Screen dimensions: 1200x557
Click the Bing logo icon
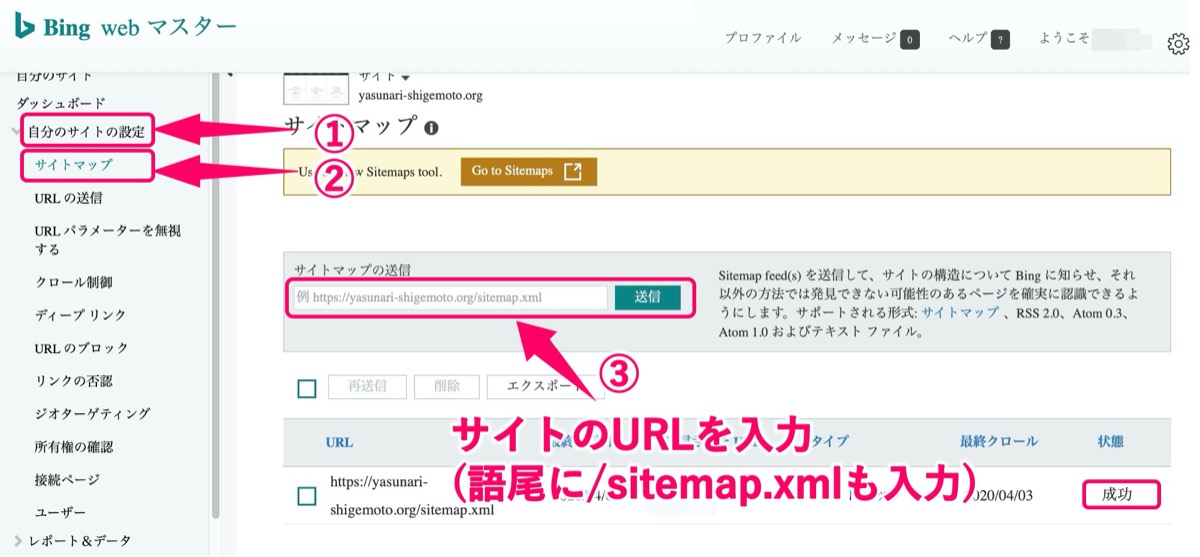coord(24,26)
